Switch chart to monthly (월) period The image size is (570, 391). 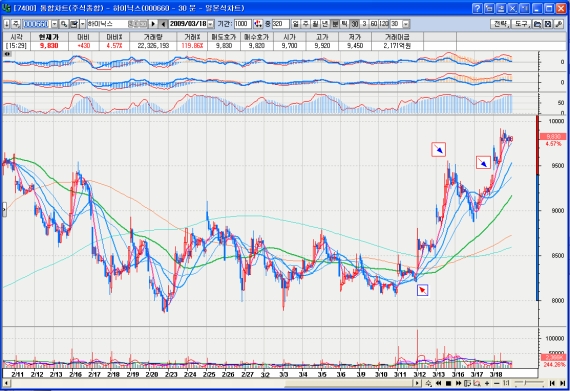[x=316, y=24]
